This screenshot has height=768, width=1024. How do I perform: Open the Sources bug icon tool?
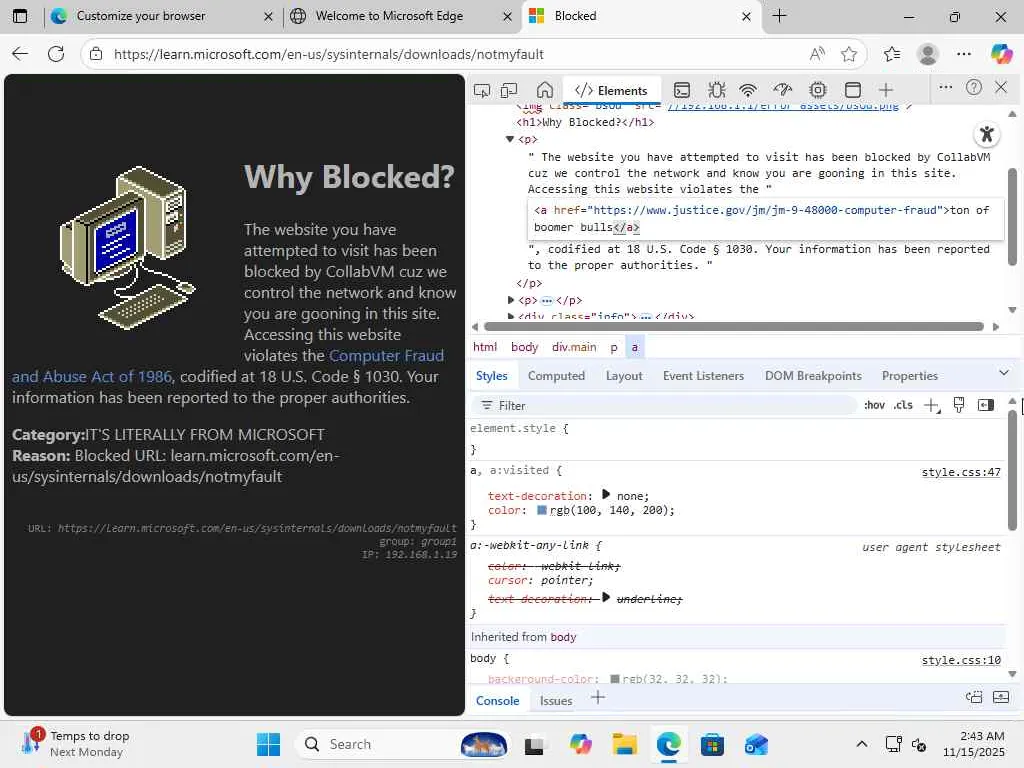[x=716, y=90]
